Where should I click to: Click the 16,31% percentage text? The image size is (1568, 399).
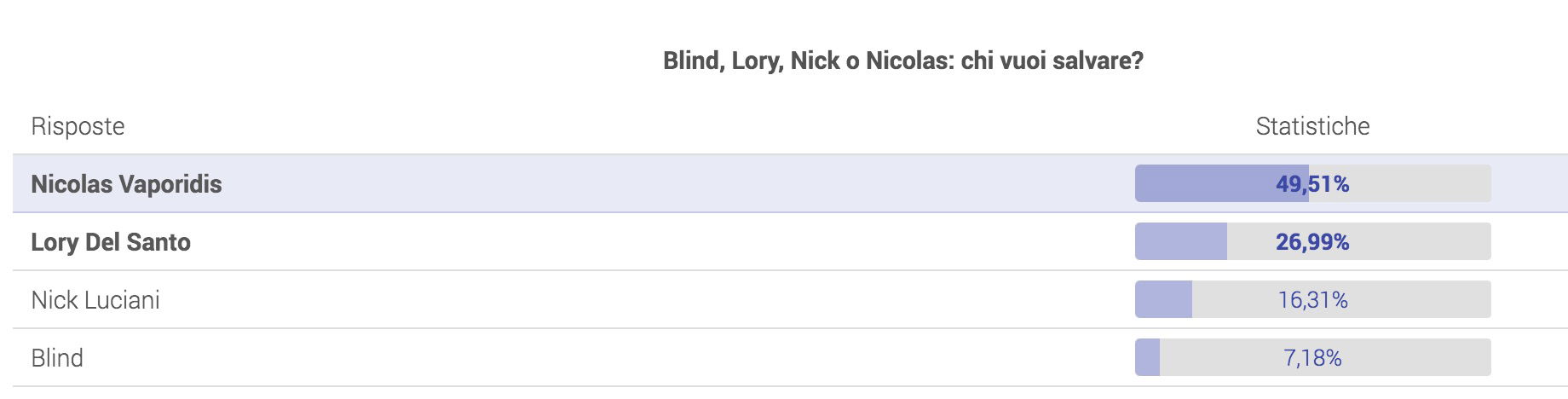[1312, 300]
